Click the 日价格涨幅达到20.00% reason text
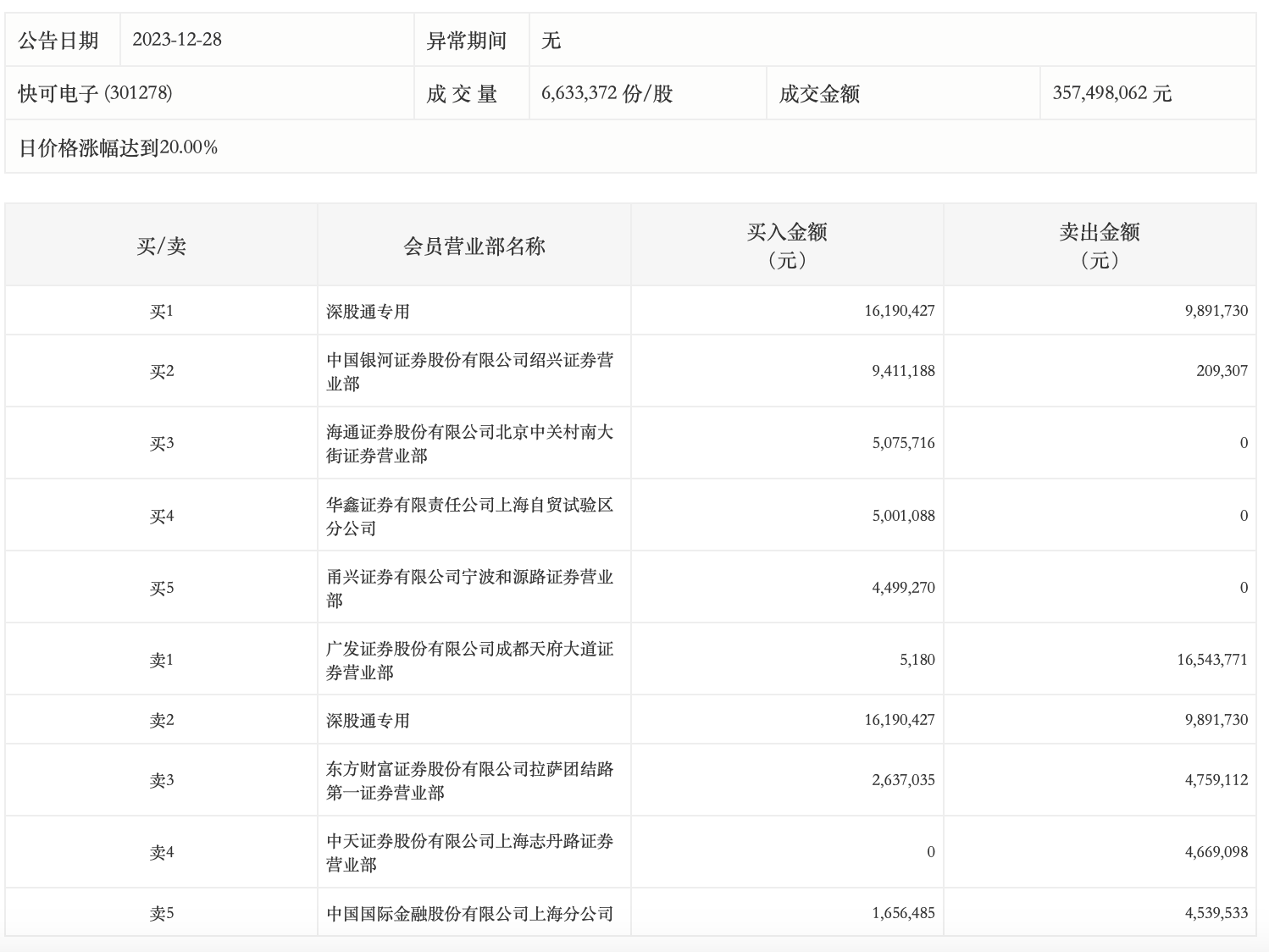The width and height of the screenshot is (1269, 952). pos(119,147)
